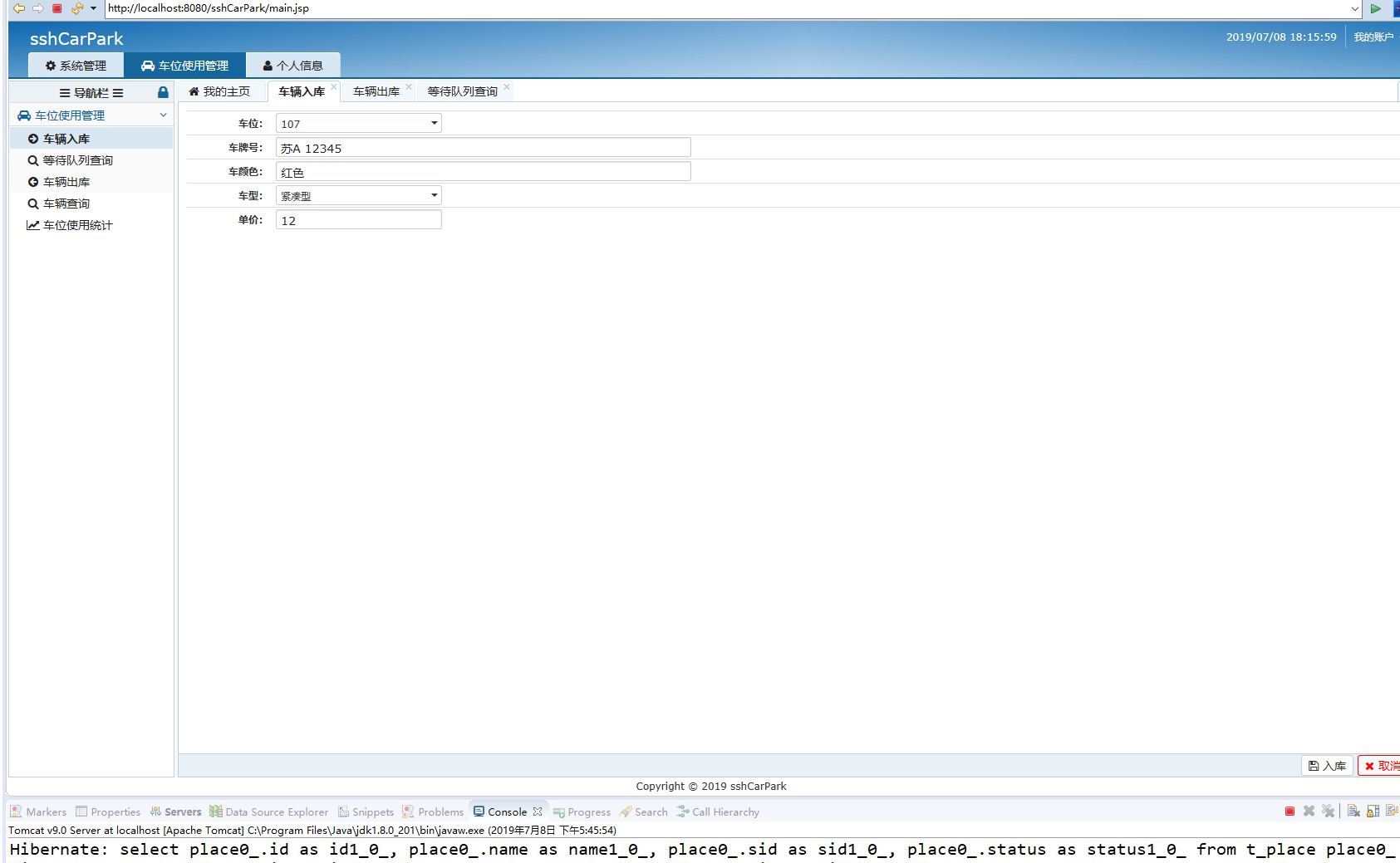The width and height of the screenshot is (1400, 863).
Task: Click the 单价 field containing 12
Action: 358,220
